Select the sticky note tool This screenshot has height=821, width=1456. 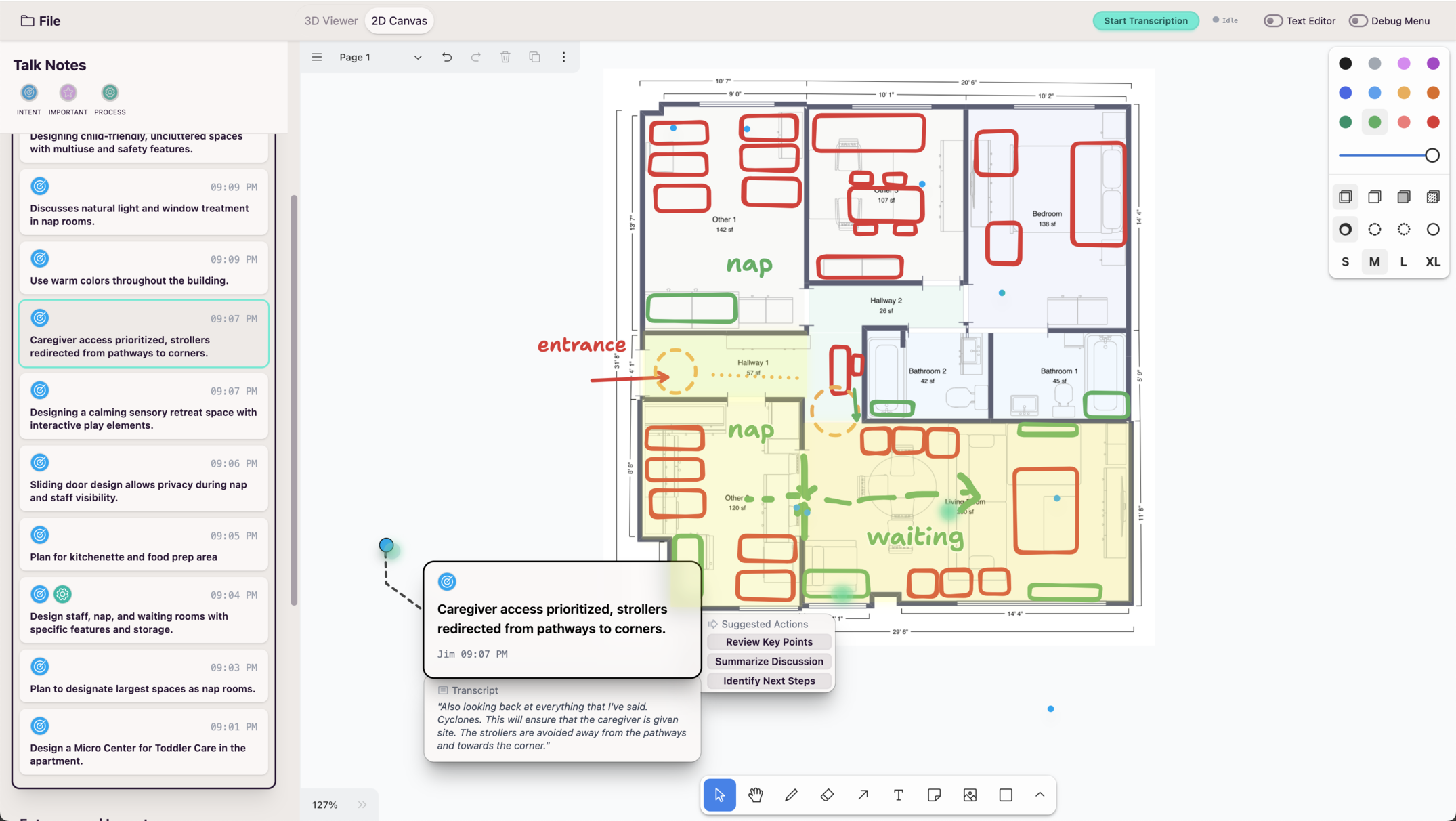click(934, 795)
